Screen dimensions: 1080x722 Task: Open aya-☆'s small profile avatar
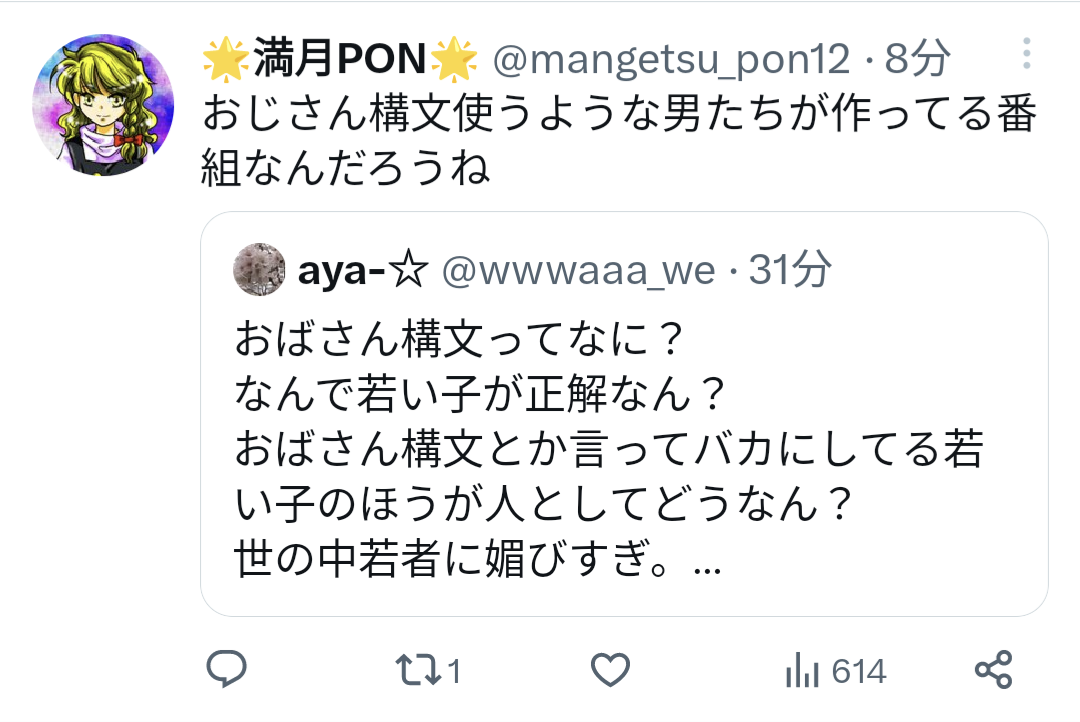click(x=260, y=269)
